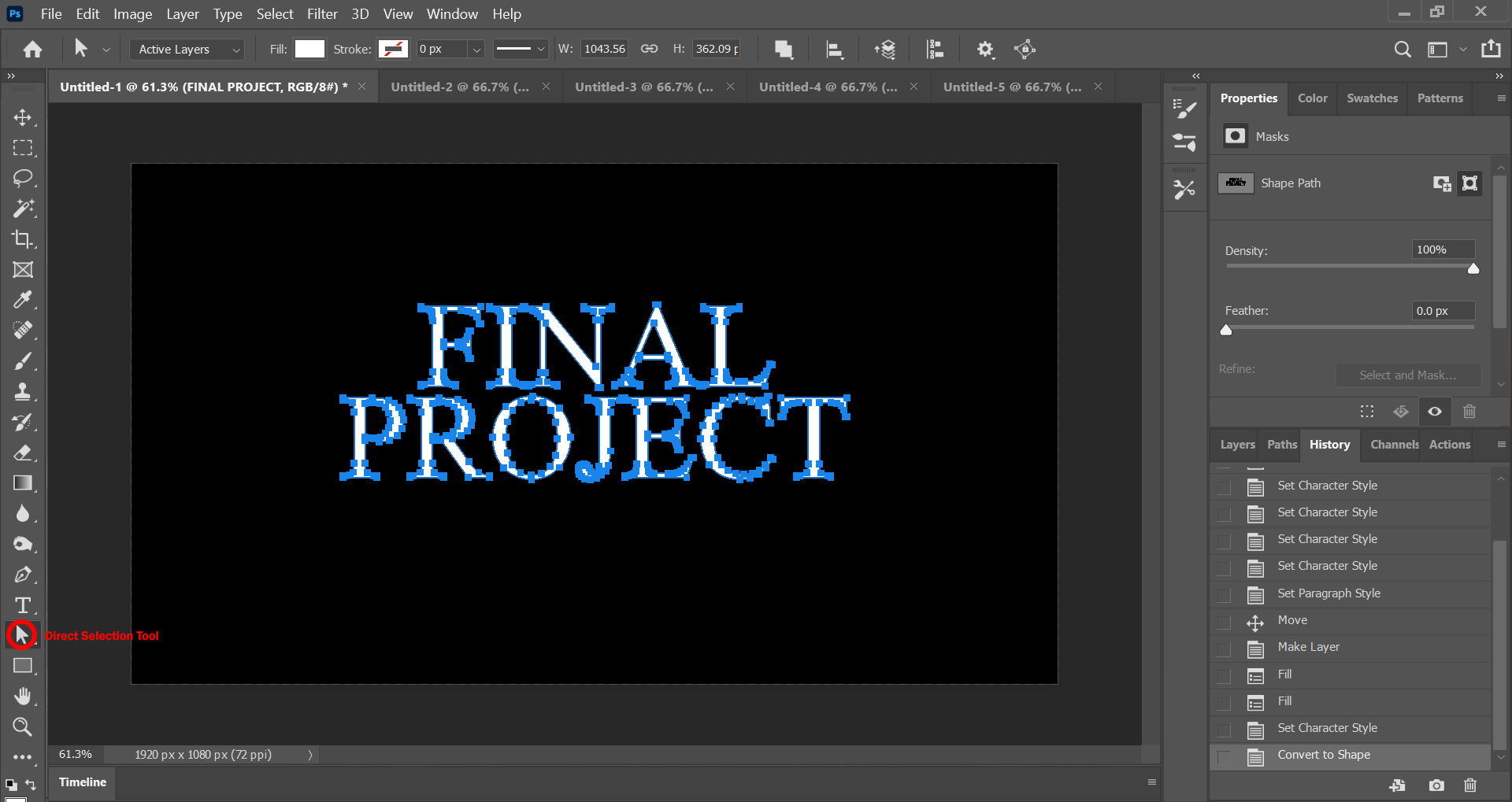Viewport: 1512px width, 802px height.
Task: Swap foreground and background colors
Action: tap(31, 785)
